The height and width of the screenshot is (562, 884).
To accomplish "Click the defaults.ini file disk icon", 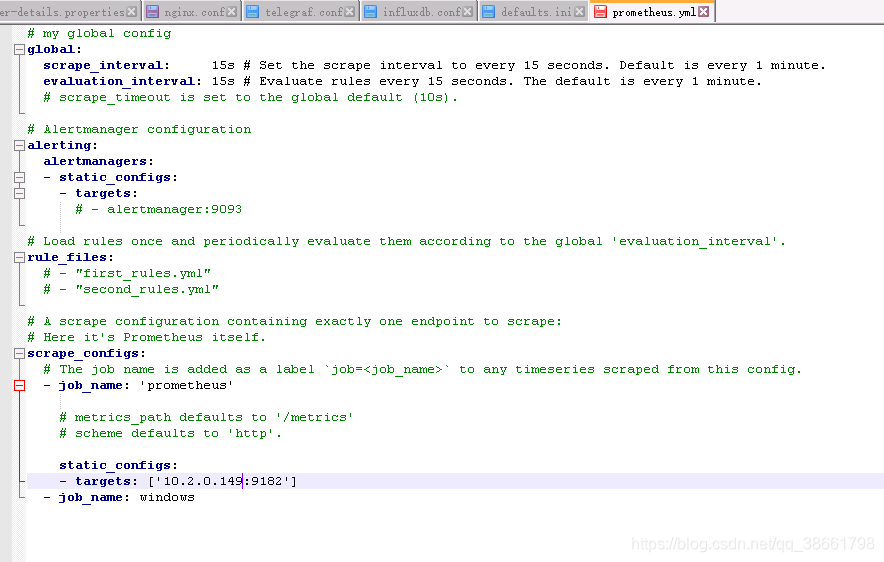I will 489,12.
